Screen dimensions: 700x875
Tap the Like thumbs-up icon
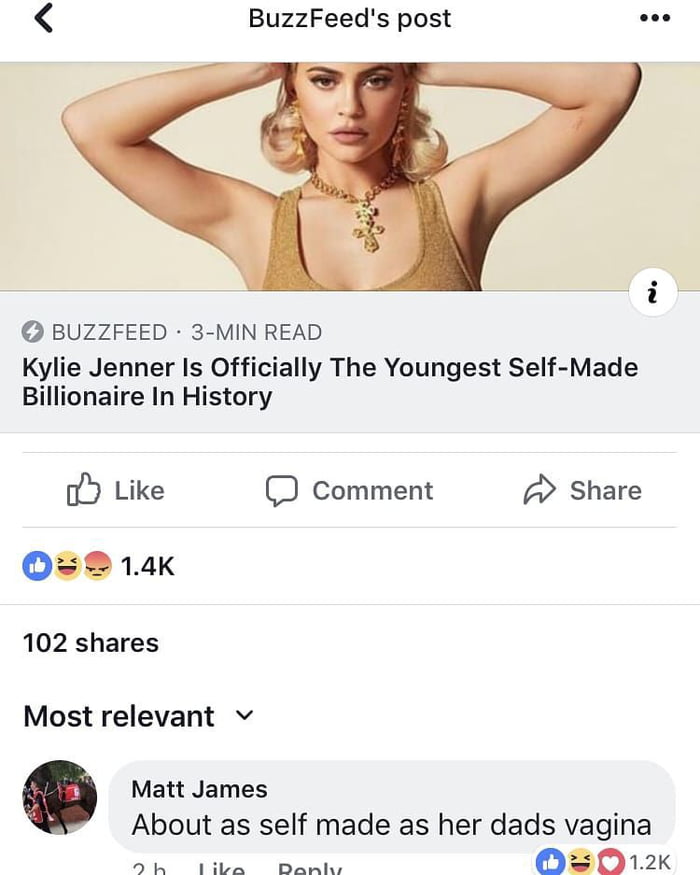pos(84,490)
